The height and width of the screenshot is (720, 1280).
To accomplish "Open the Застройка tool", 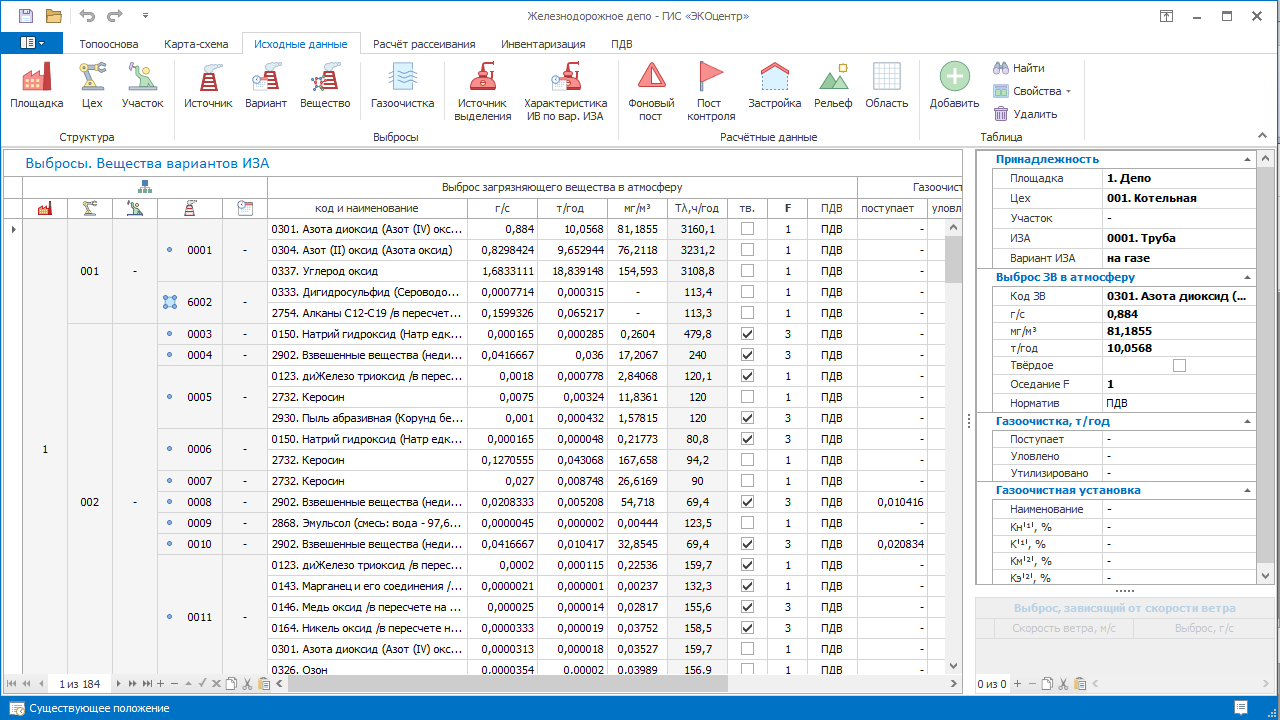I will coord(775,85).
